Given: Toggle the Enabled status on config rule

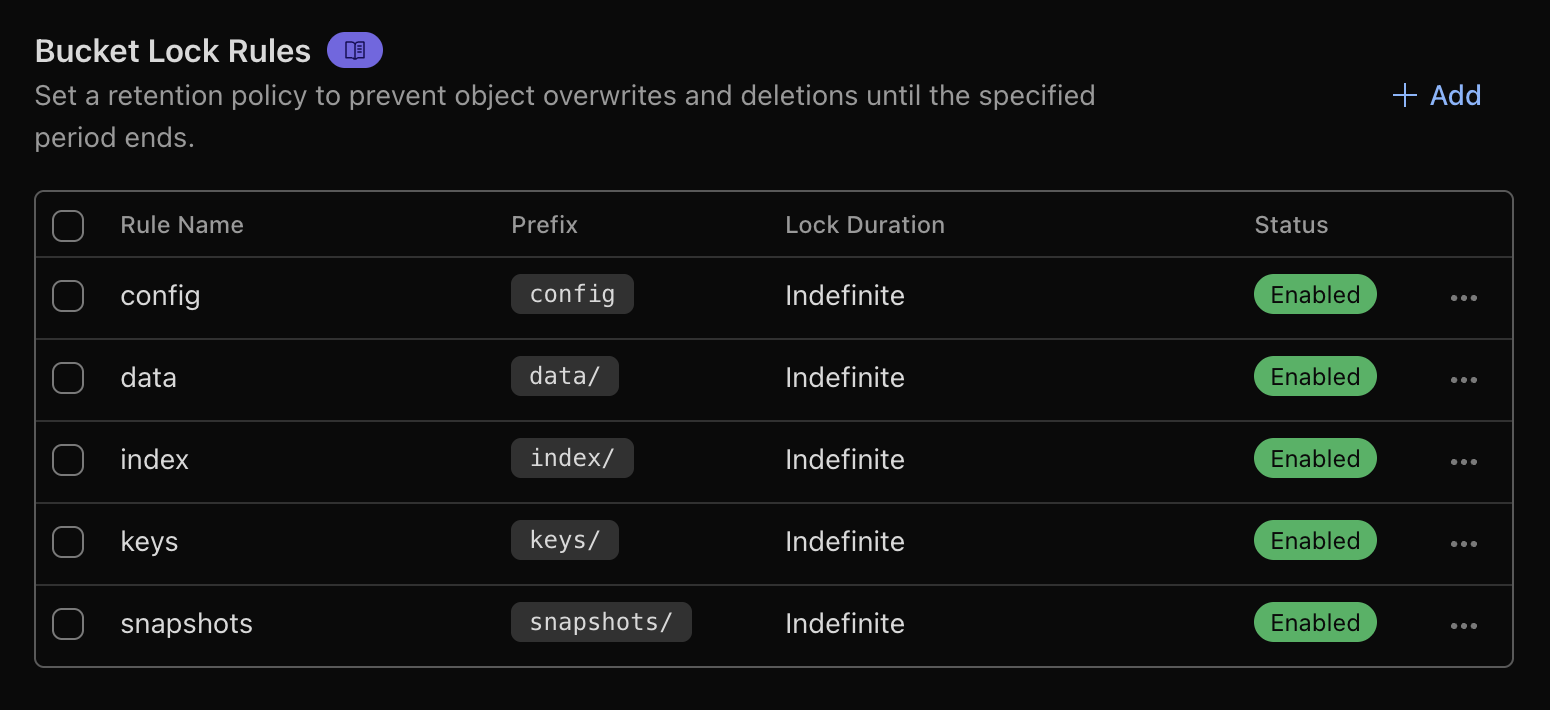Looking at the screenshot, I should 1315,294.
